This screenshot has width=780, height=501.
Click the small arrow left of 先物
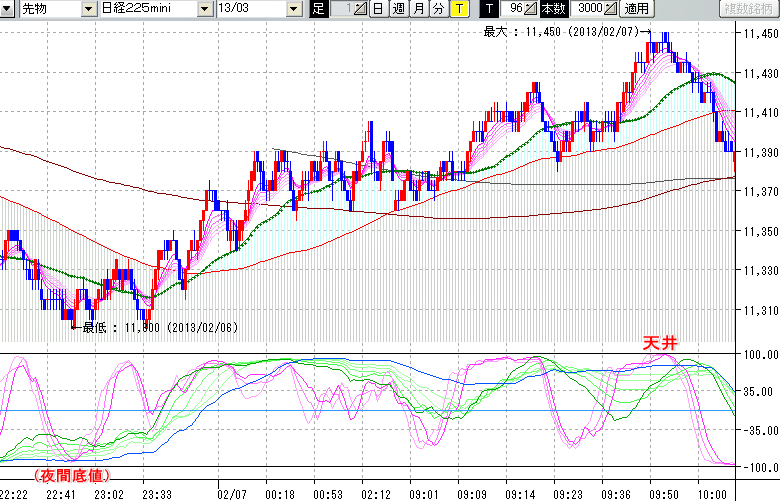tap(9, 9)
